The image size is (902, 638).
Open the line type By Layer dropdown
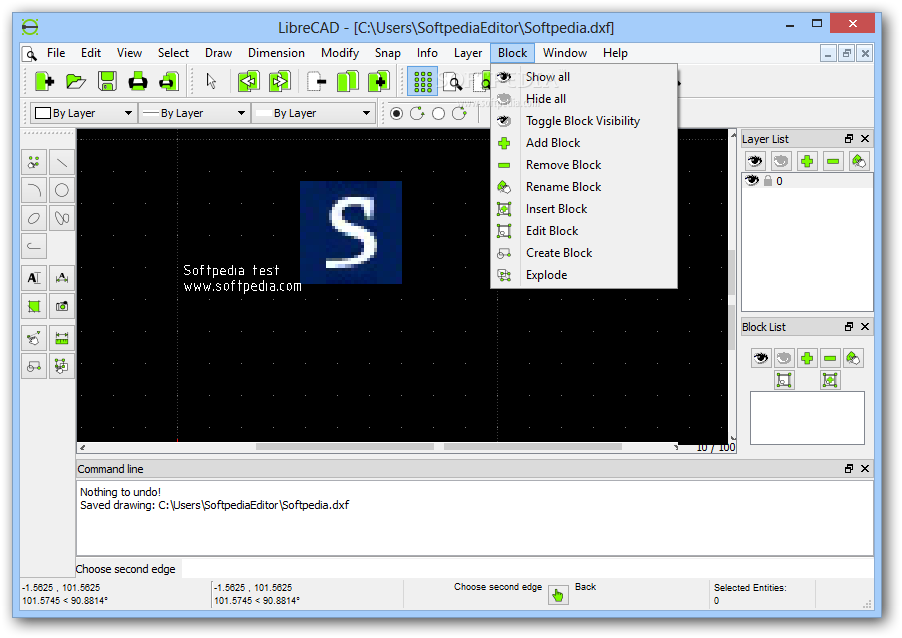click(x=314, y=113)
